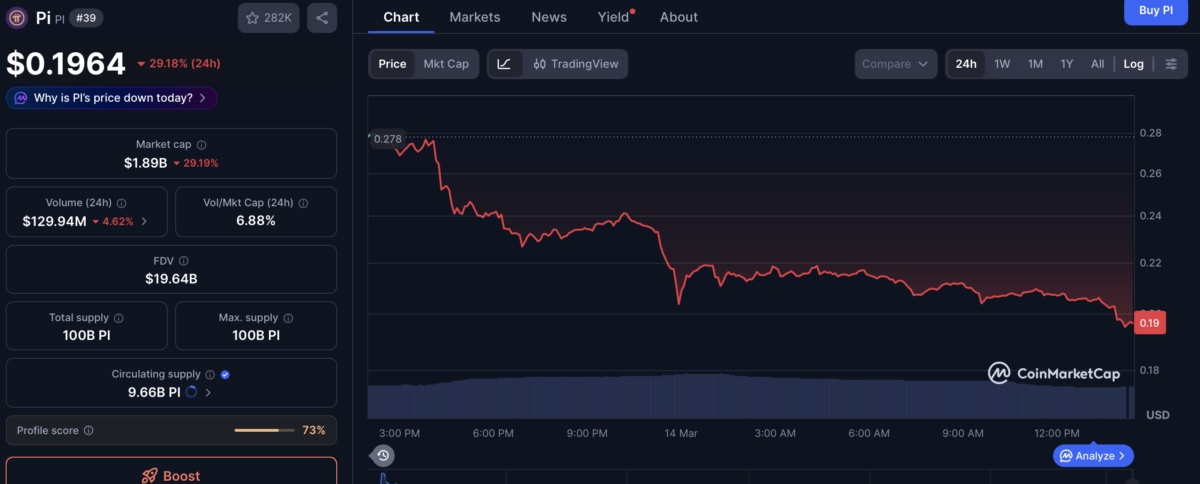Select Price chart mode
This screenshot has width=1200, height=484.
point(392,64)
